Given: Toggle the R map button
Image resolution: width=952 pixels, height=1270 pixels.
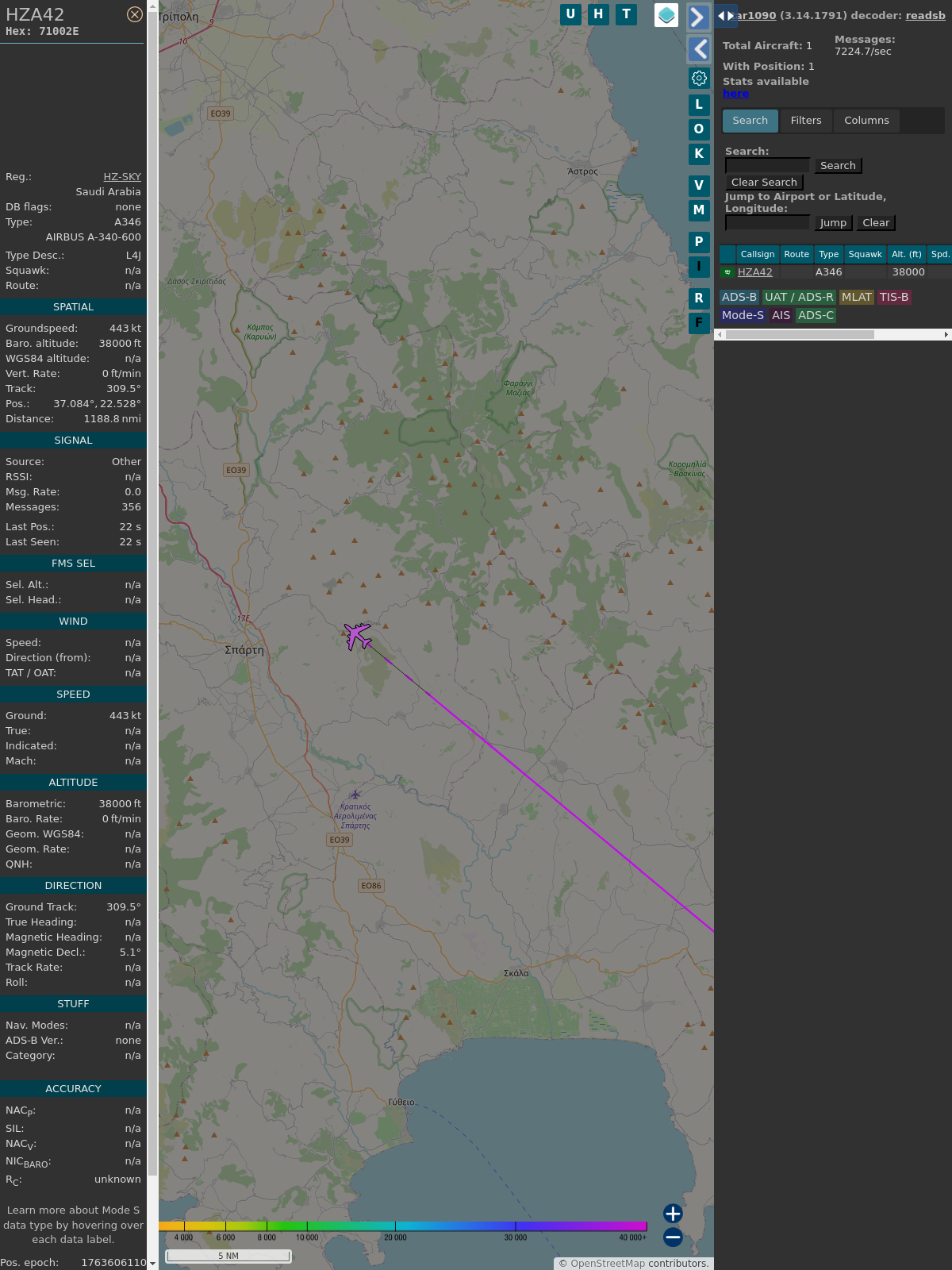Looking at the screenshot, I should click(x=699, y=298).
